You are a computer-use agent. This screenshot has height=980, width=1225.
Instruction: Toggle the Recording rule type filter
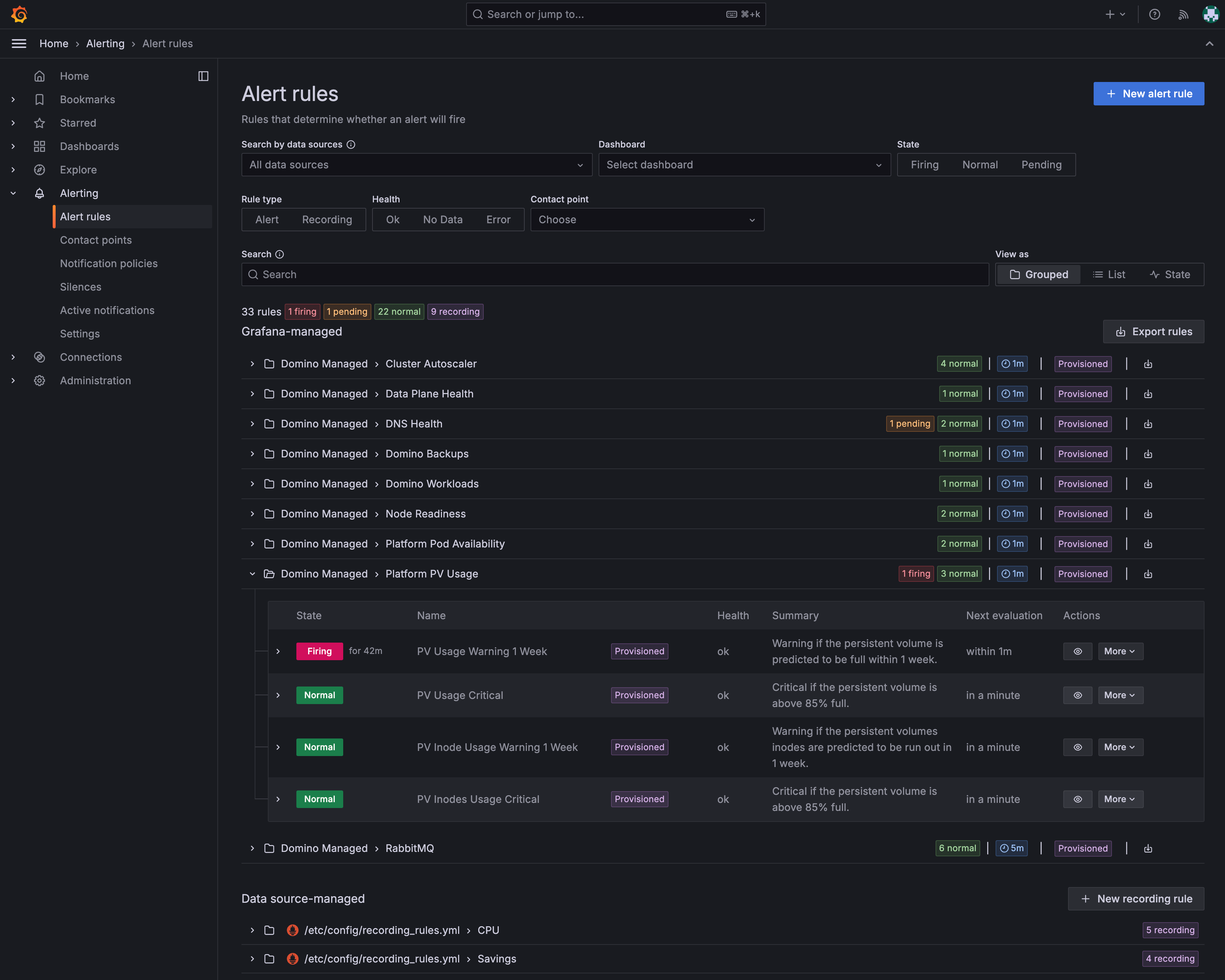tap(327, 220)
